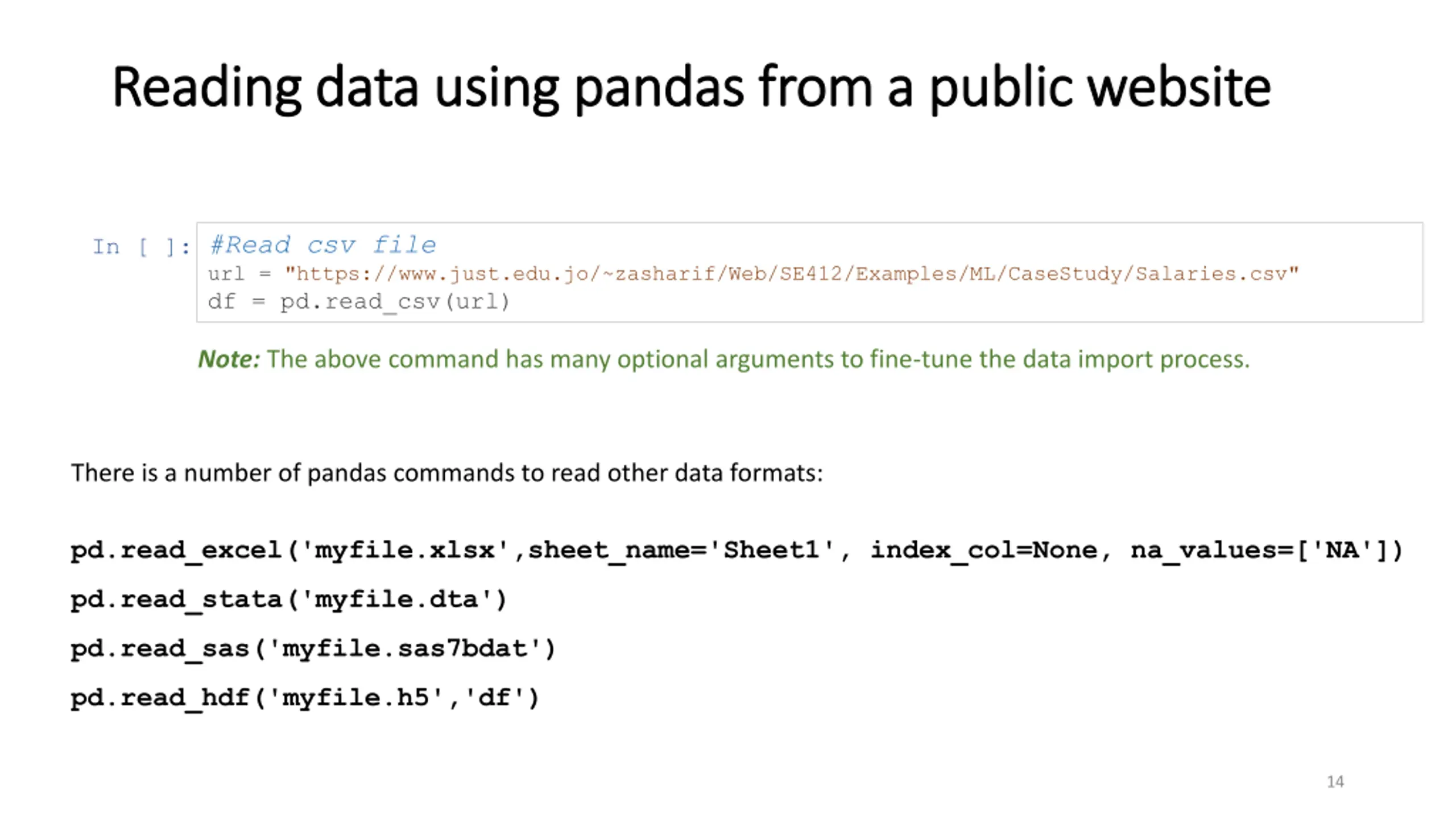
Task: Click the word 'pandas' in the title
Action: [659, 88]
